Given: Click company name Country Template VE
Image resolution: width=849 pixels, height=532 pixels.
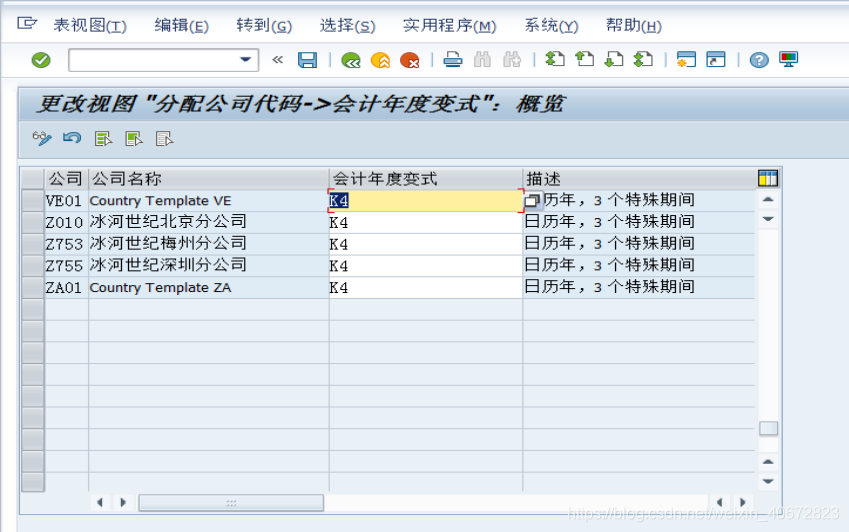Looking at the screenshot, I should (x=160, y=201).
